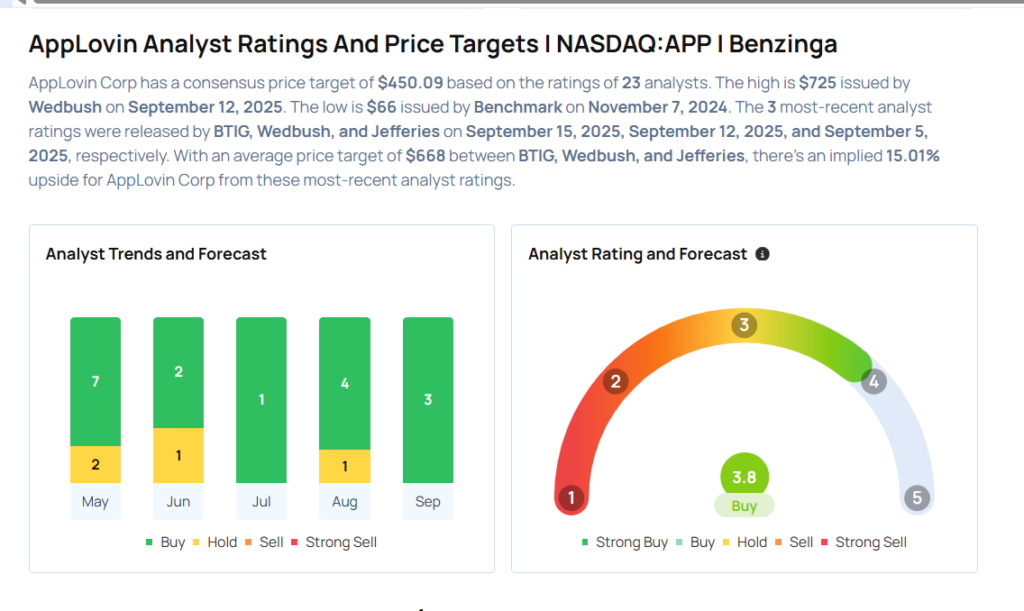Viewport: 1024px width, 611px height.
Task: Click the yellow Hold segment of the Aug bar
Action: coord(344,466)
